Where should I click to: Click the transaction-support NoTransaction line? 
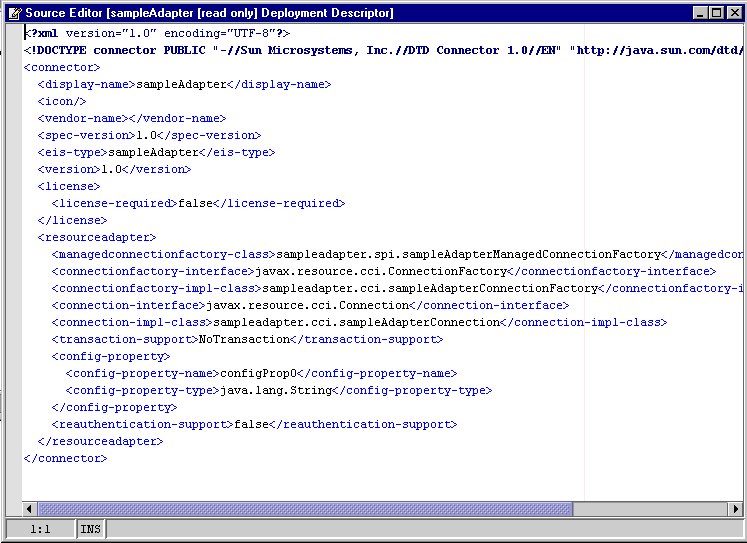[247, 340]
